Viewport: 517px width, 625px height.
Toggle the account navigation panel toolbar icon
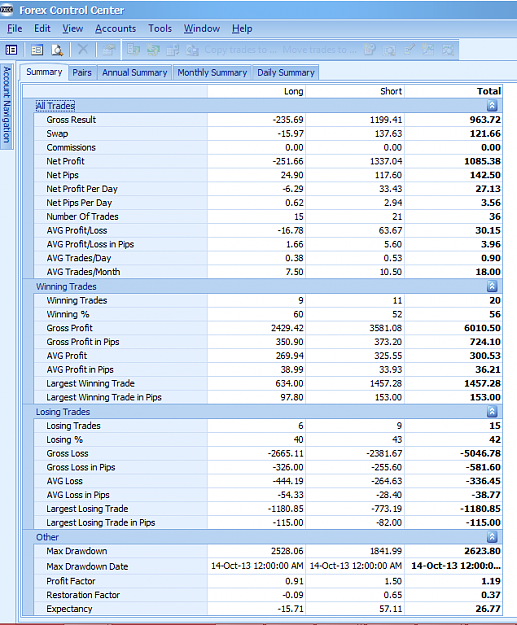(11, 50)
